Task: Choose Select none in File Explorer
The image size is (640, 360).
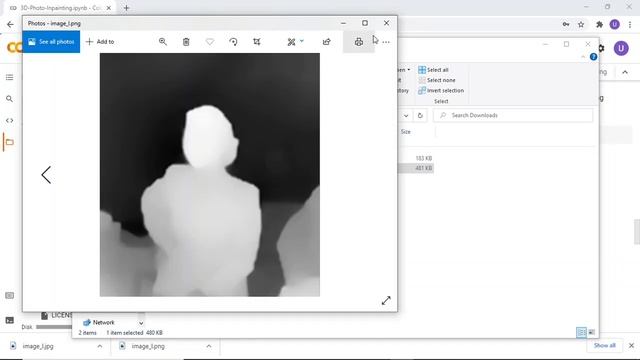Action: pyautogui.click(x=437, y=80)
